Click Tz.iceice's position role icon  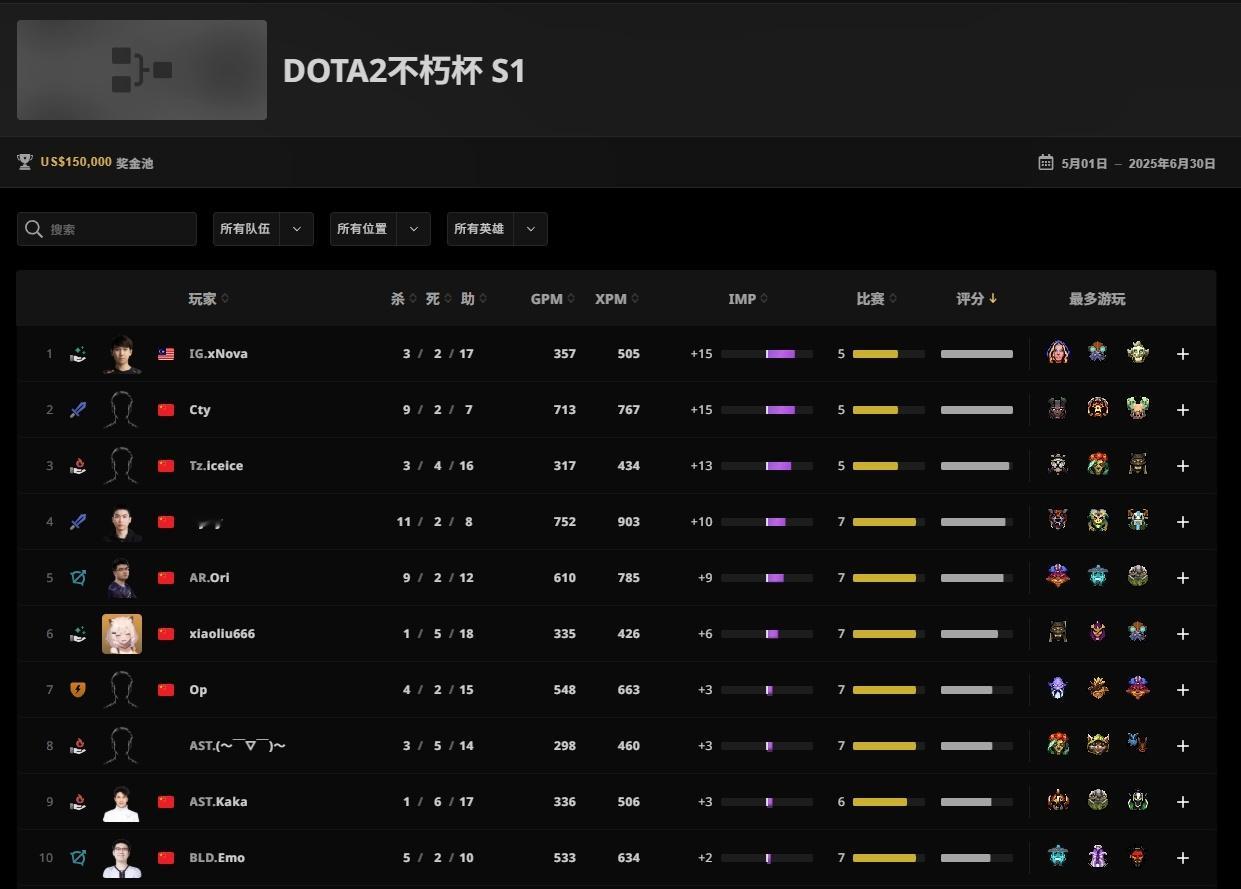click(x=78, y=466)
